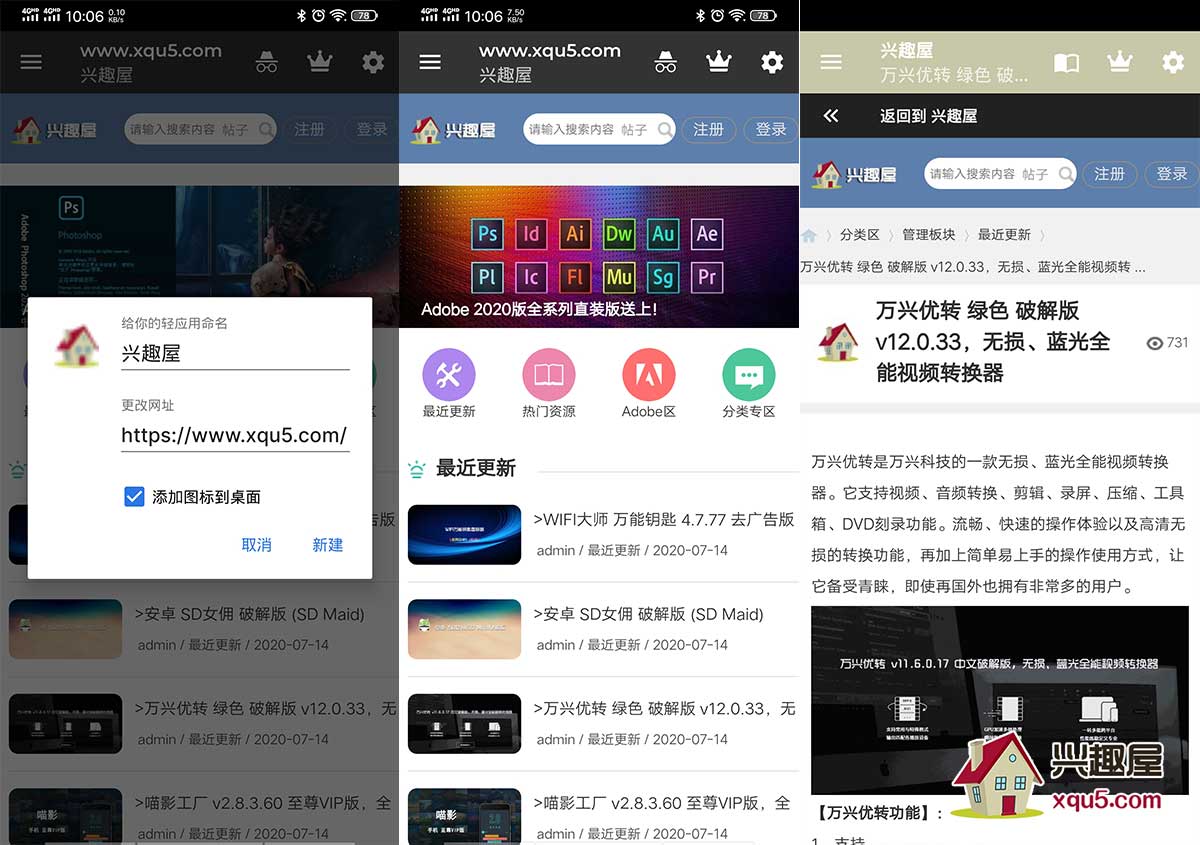Open 安卓 SD女佣 post in left dimmed screen
The height and width of the screenshot is (845, 1200).
click(x=249, y=614)
